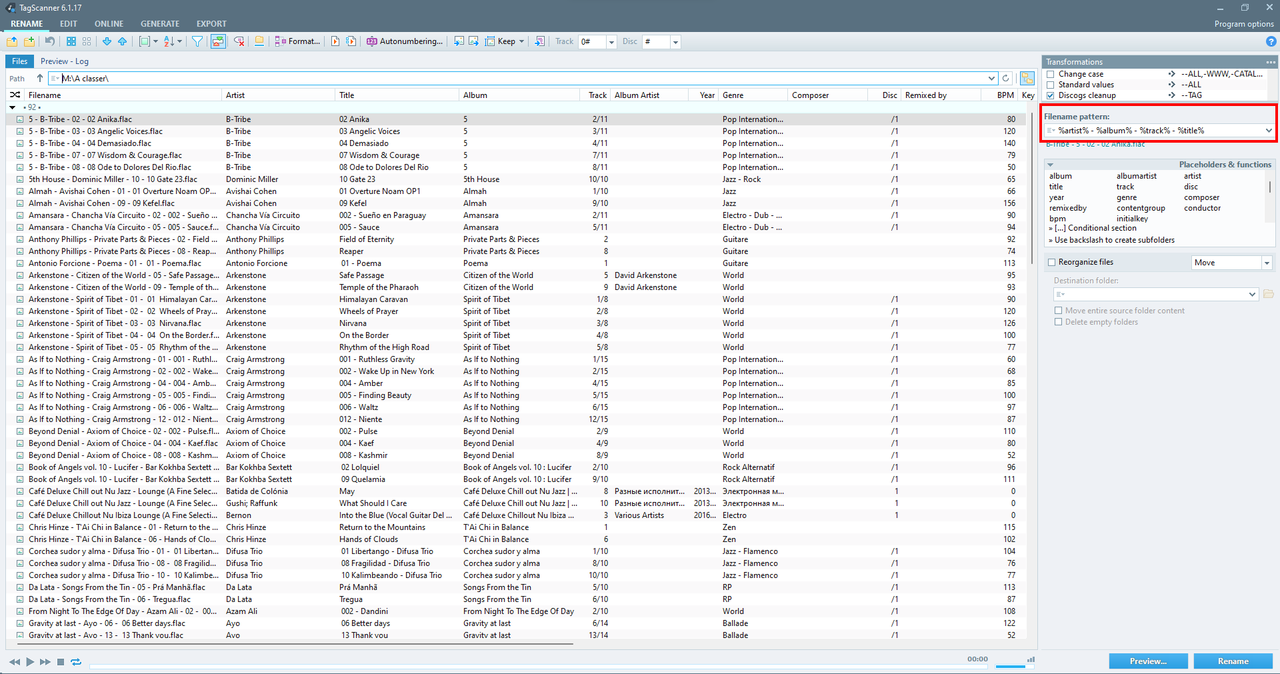Click the Placeholders list scrollbar

(1272, 186)
